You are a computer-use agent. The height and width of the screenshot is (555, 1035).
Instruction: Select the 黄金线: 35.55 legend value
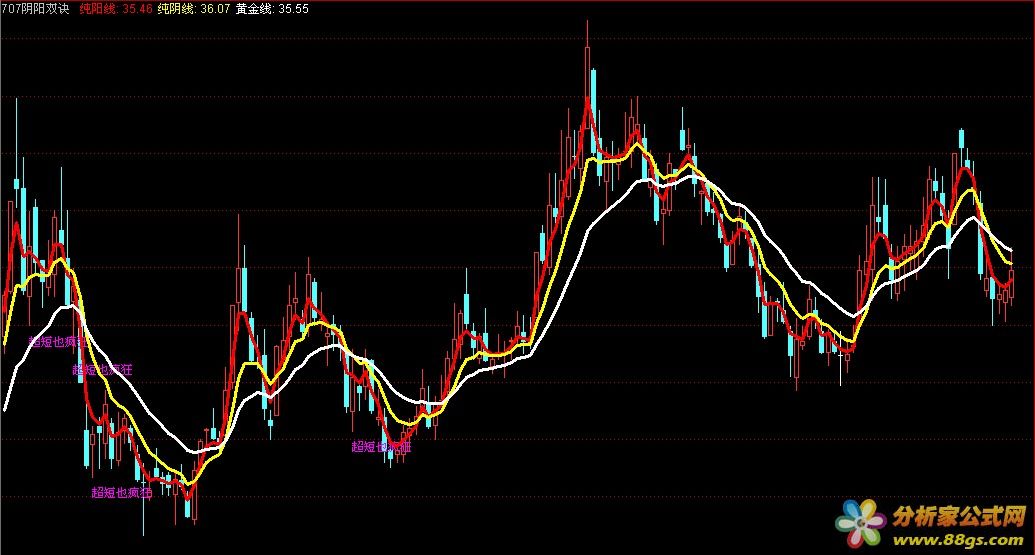click(272, 9)
